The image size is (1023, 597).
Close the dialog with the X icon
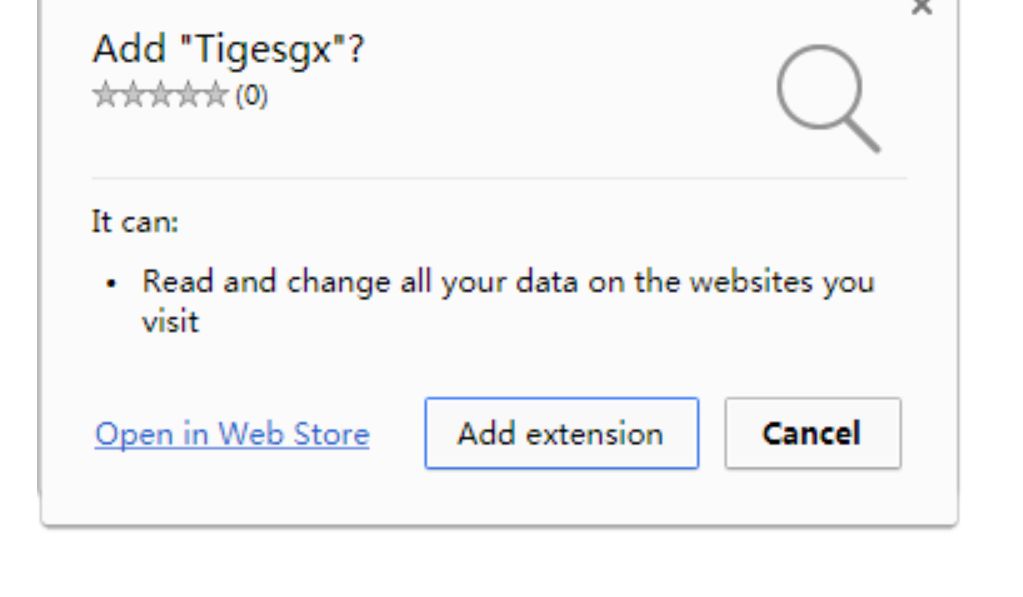coord(922,8)
